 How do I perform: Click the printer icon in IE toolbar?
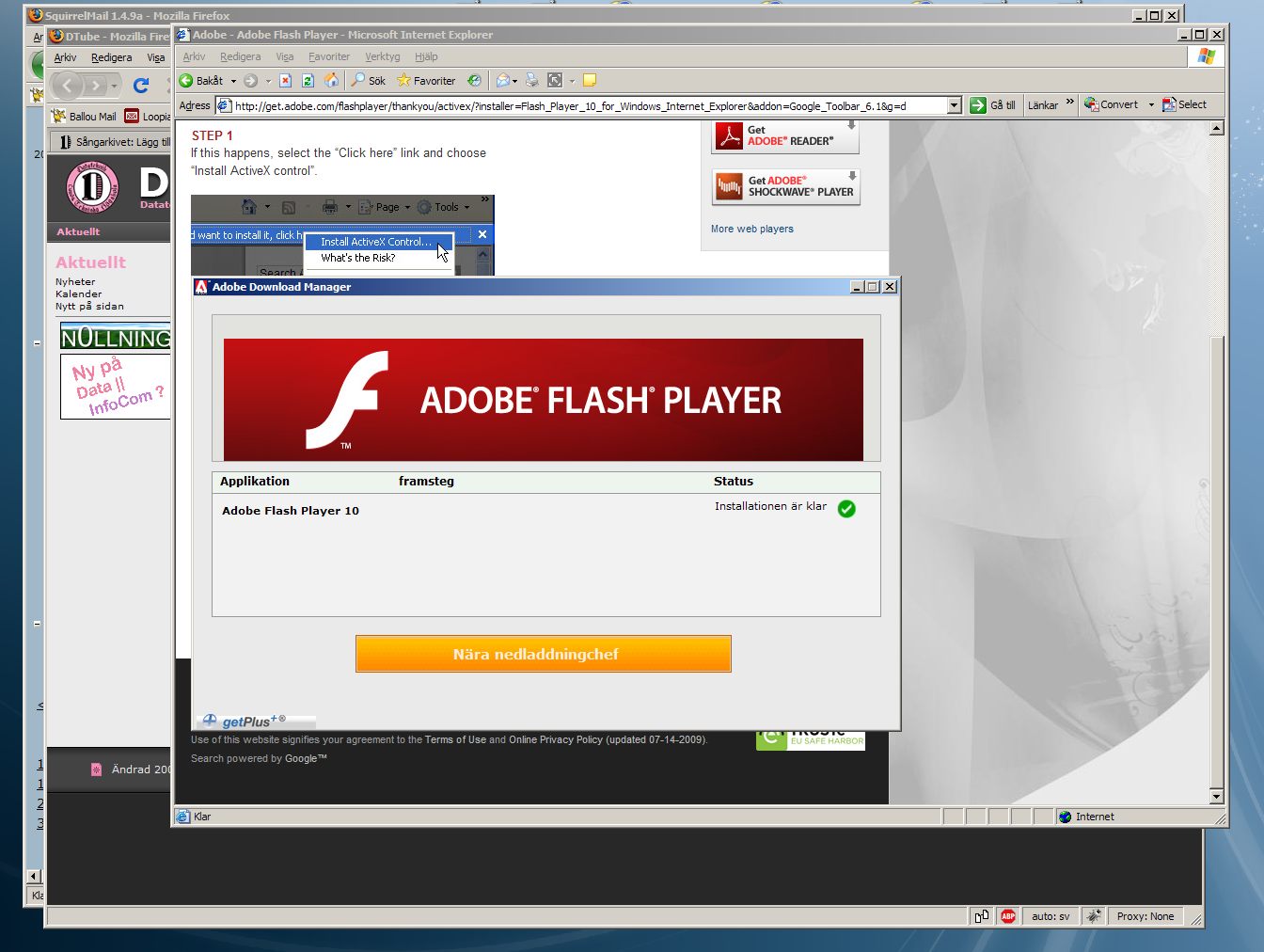coord(532,81)
